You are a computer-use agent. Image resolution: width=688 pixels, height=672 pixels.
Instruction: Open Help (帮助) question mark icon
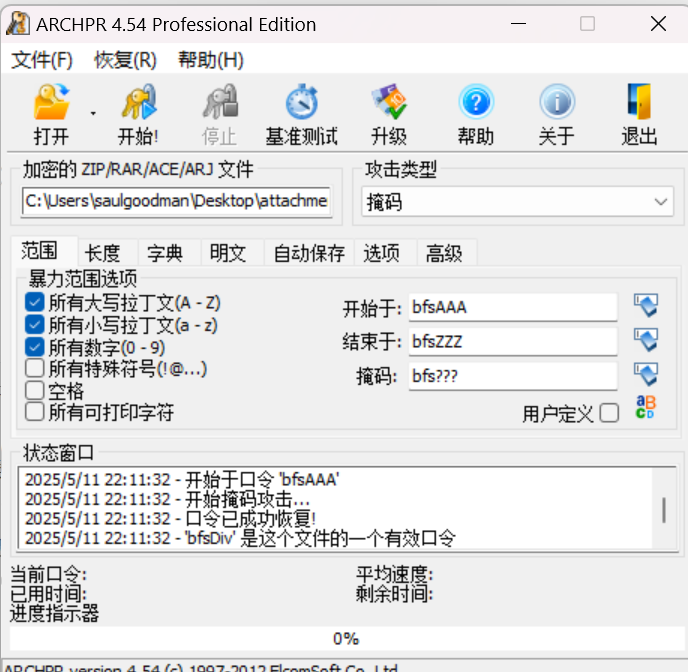coord(477,102)
